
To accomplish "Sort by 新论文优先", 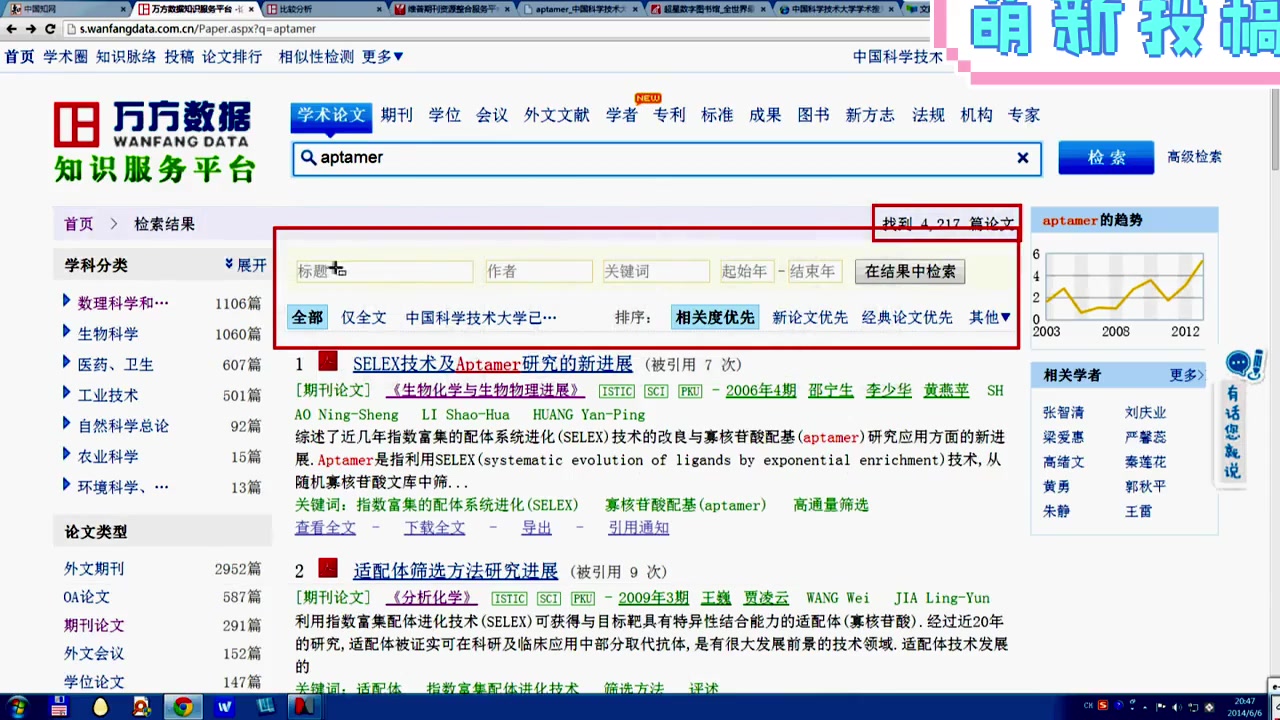I will pos(810,317).
